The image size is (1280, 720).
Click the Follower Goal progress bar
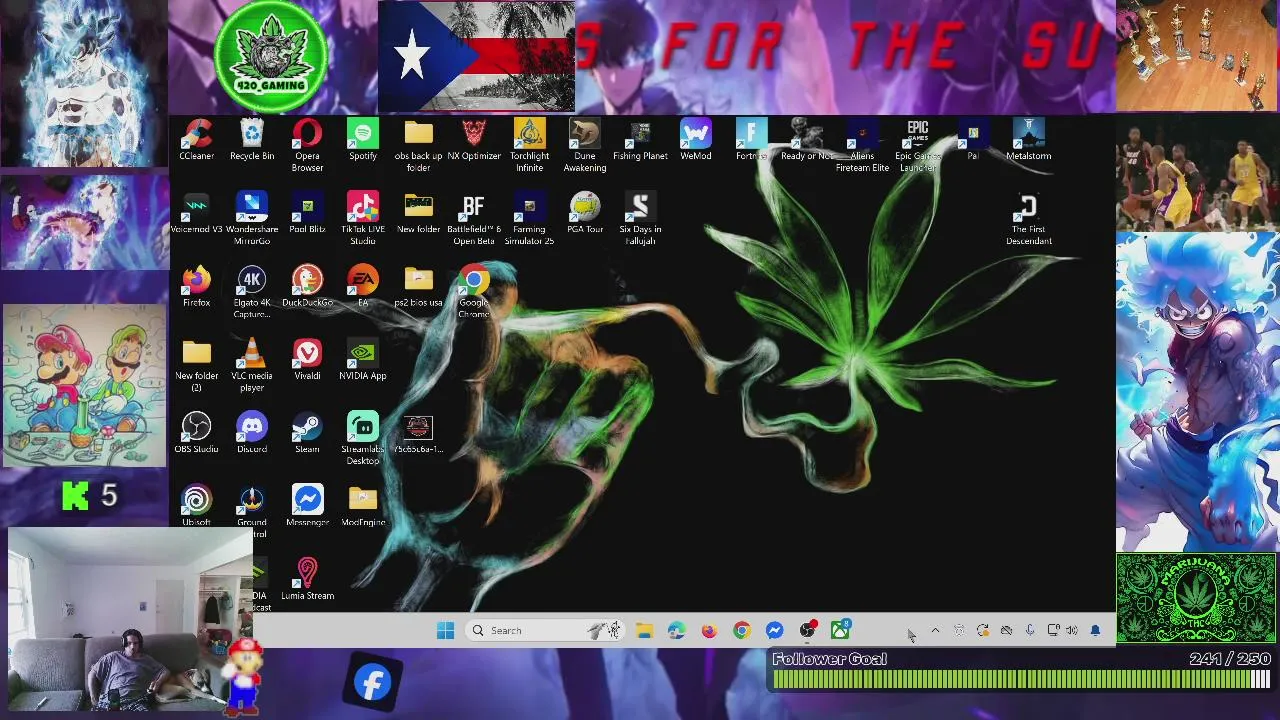click(x=1021, y=680)
